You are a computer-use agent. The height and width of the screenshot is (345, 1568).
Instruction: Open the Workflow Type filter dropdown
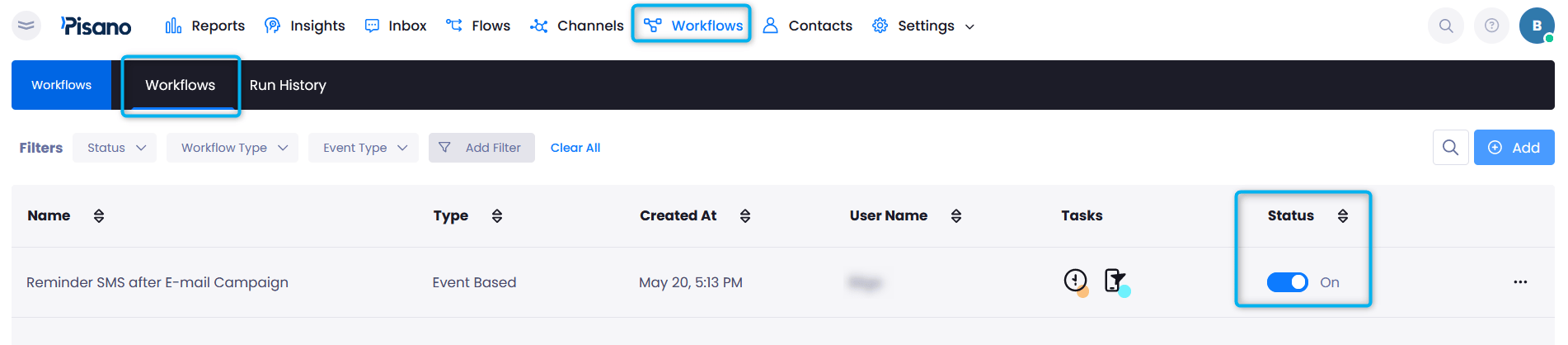pyautogui.click(x=232, y=148)
